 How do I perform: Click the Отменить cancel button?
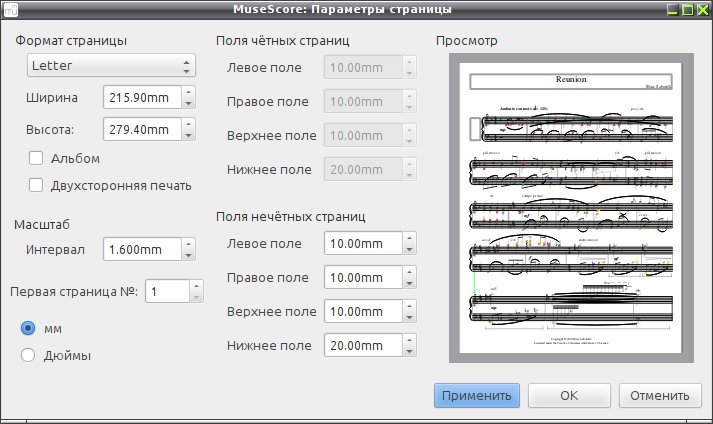(660, 395)
